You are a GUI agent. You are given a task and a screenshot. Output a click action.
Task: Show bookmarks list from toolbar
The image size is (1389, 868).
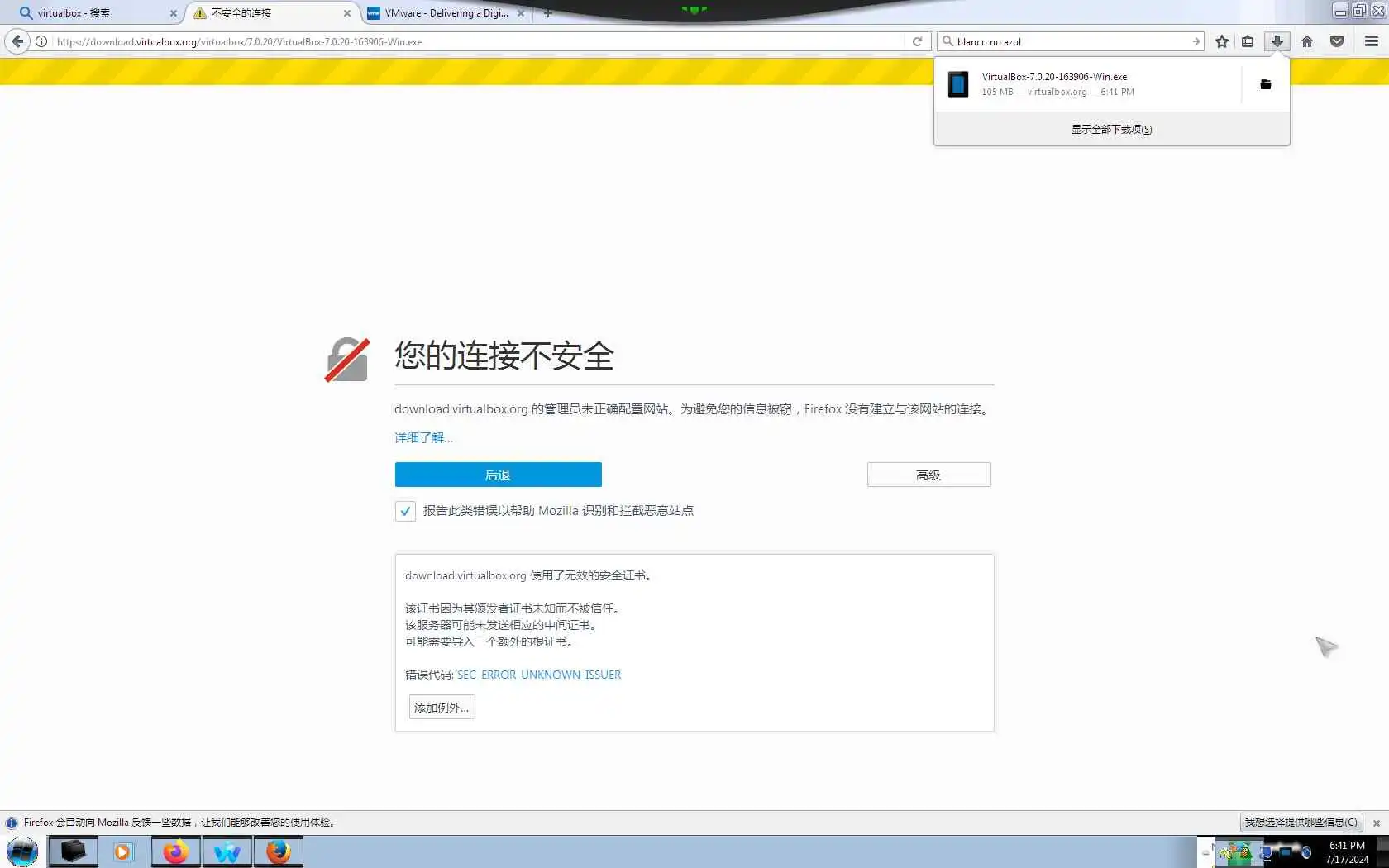1248,41
